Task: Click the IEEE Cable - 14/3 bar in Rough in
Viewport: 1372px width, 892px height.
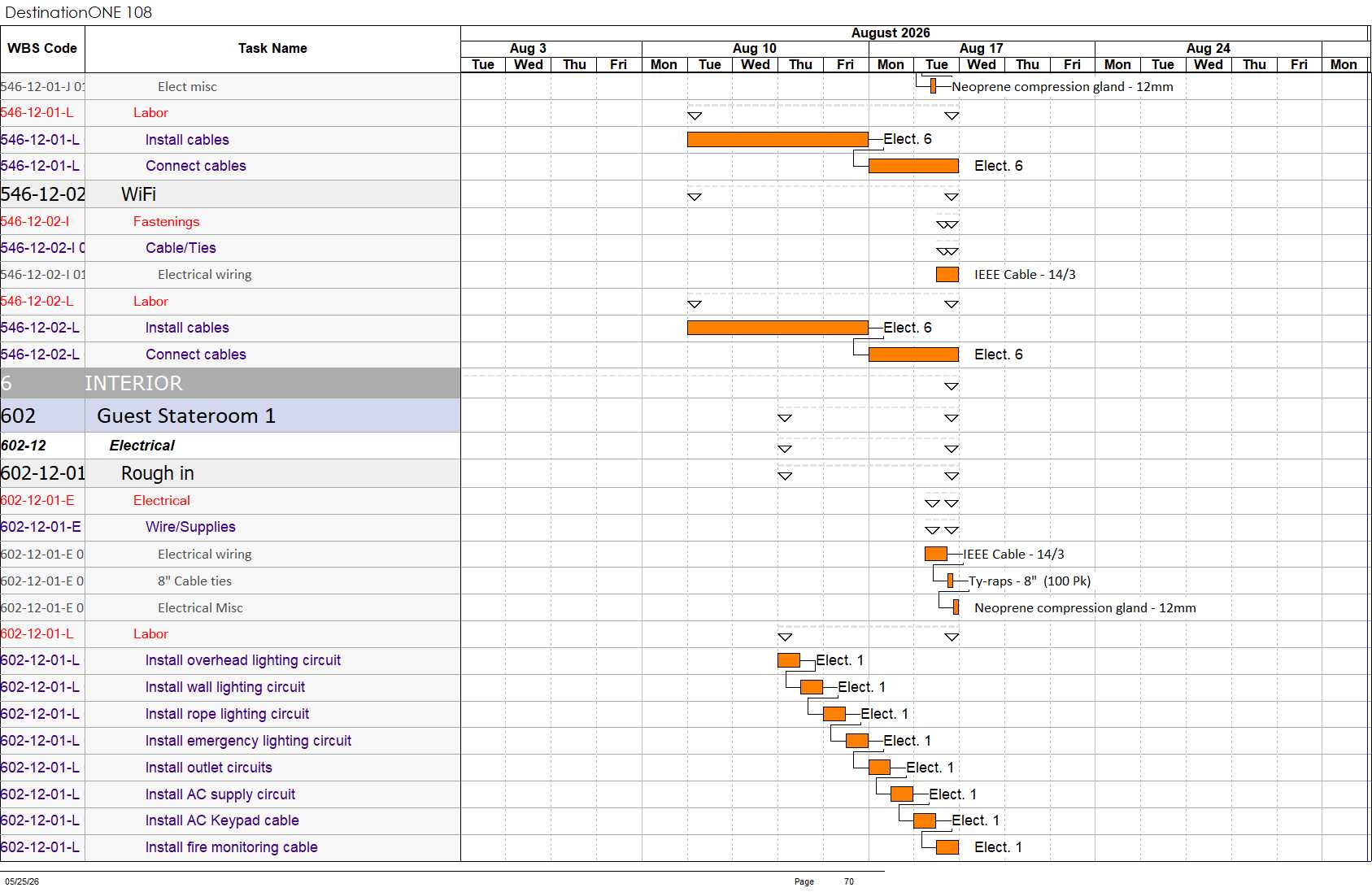Action: click(x=935, y=554)
